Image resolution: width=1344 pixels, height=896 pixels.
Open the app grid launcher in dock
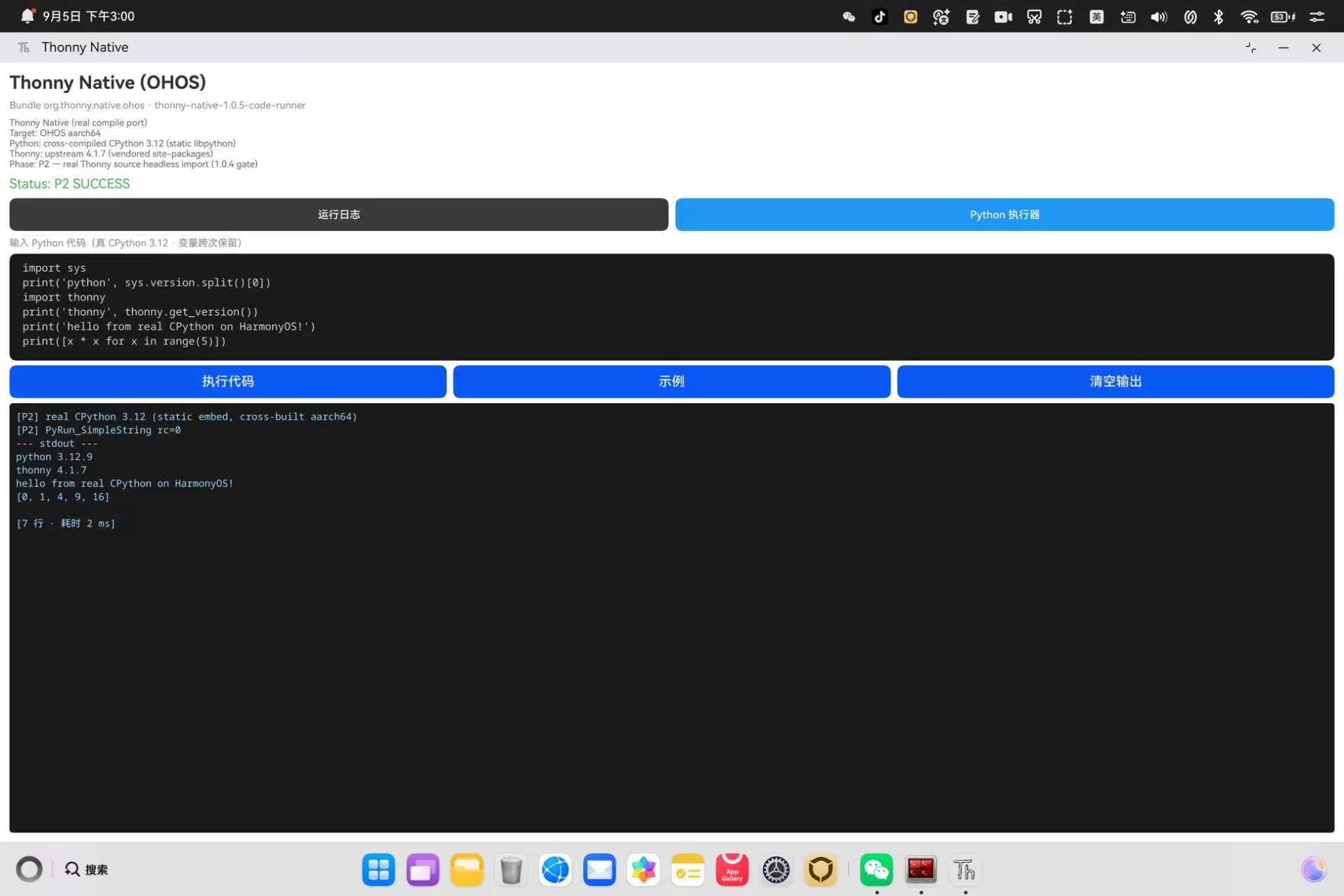379,869
